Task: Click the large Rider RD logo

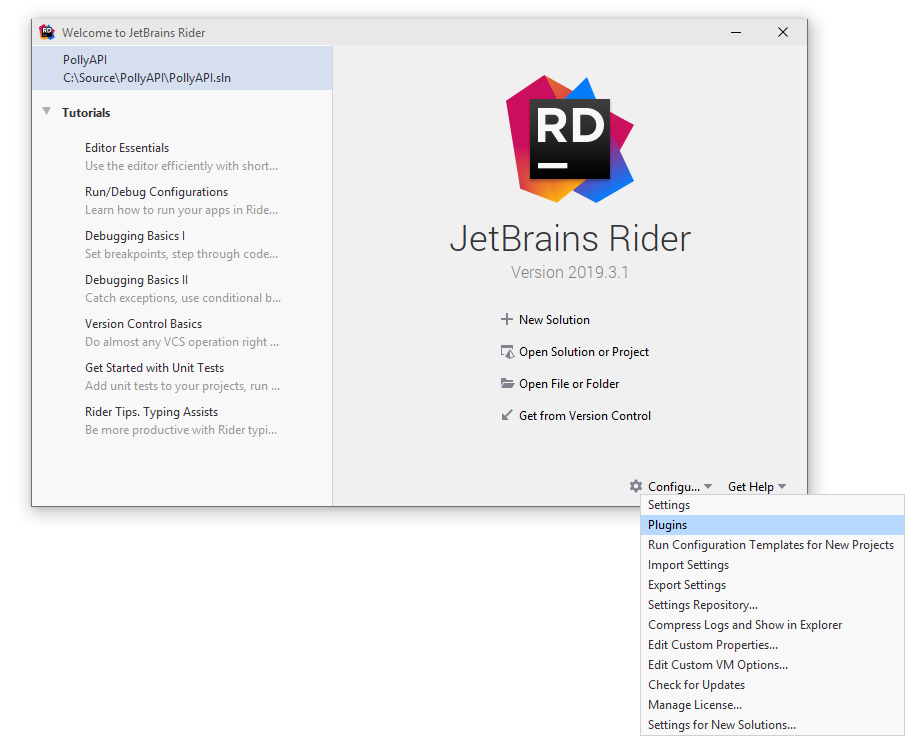Action: 570,138
